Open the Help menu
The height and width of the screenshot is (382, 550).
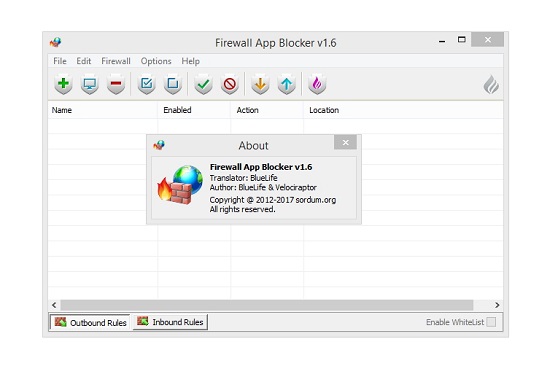coord(190,61)
